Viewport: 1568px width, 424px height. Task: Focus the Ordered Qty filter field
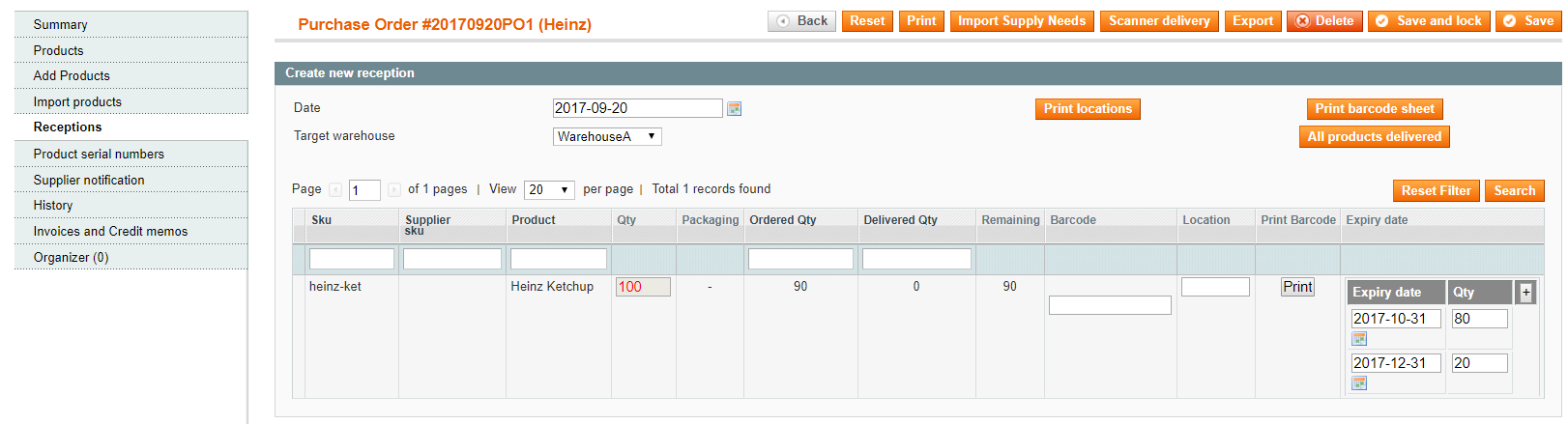click(800, 259)
